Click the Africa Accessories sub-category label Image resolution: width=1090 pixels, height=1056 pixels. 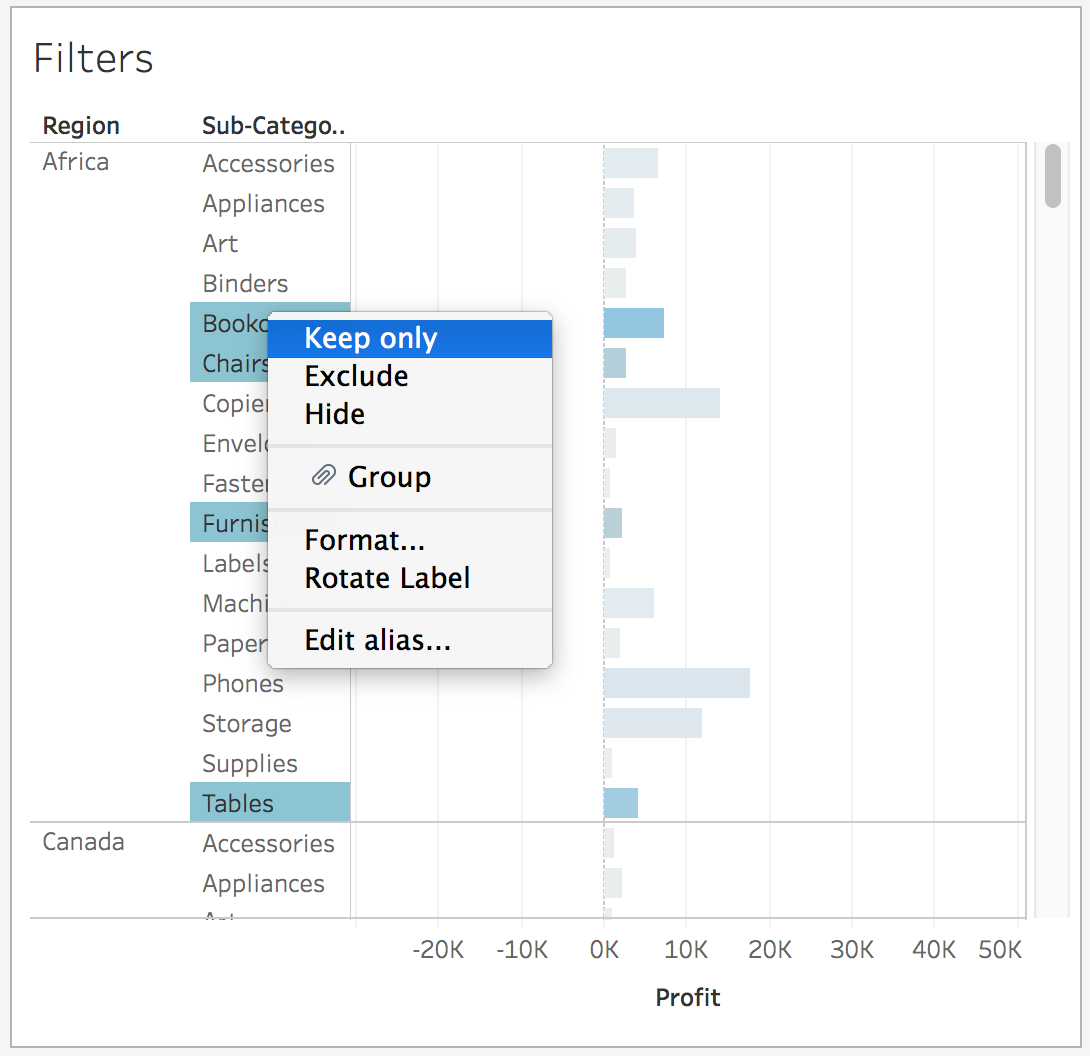pos(268,163)
